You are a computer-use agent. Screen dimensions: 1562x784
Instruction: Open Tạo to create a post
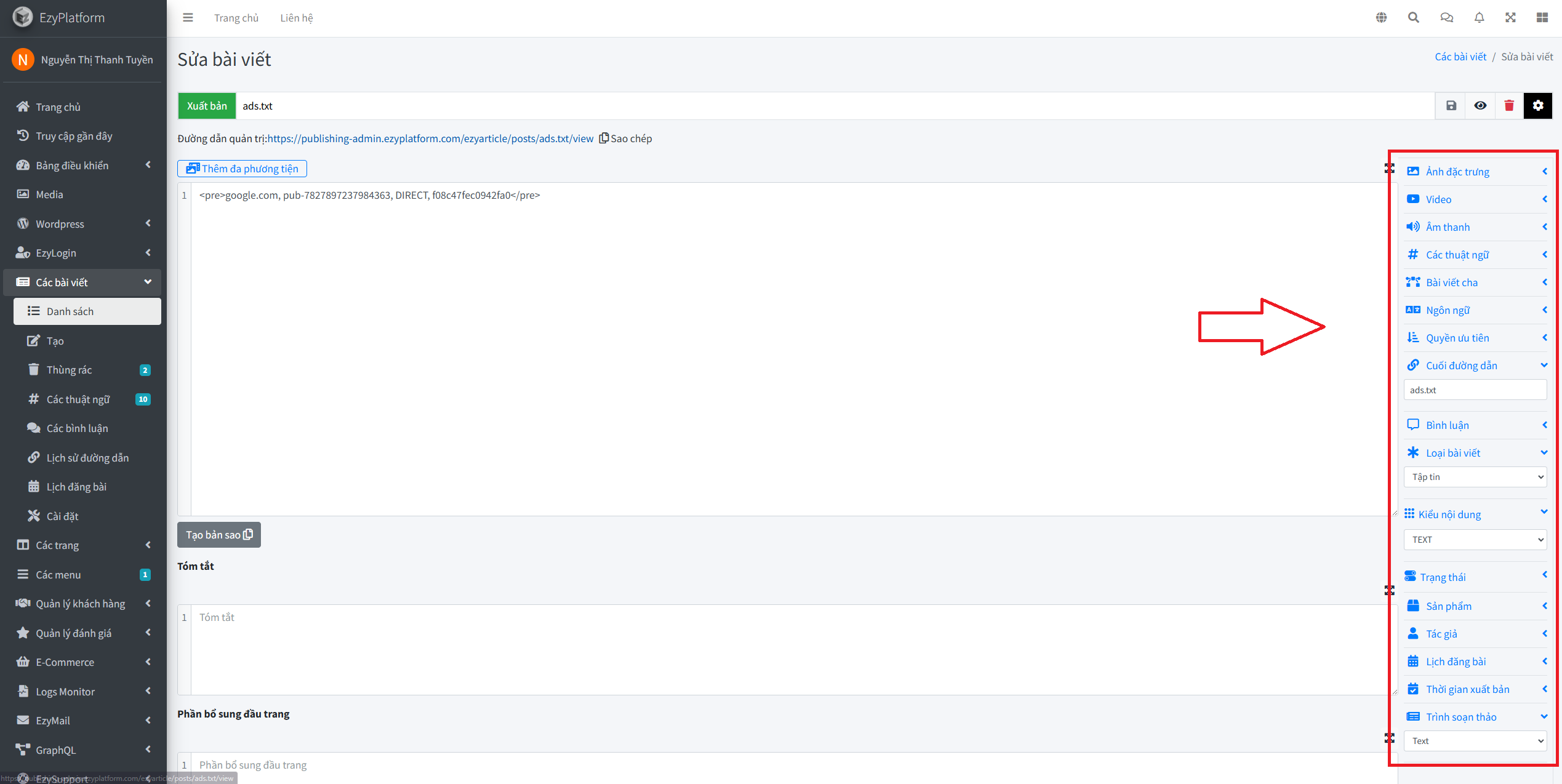[x=87, y=341]
